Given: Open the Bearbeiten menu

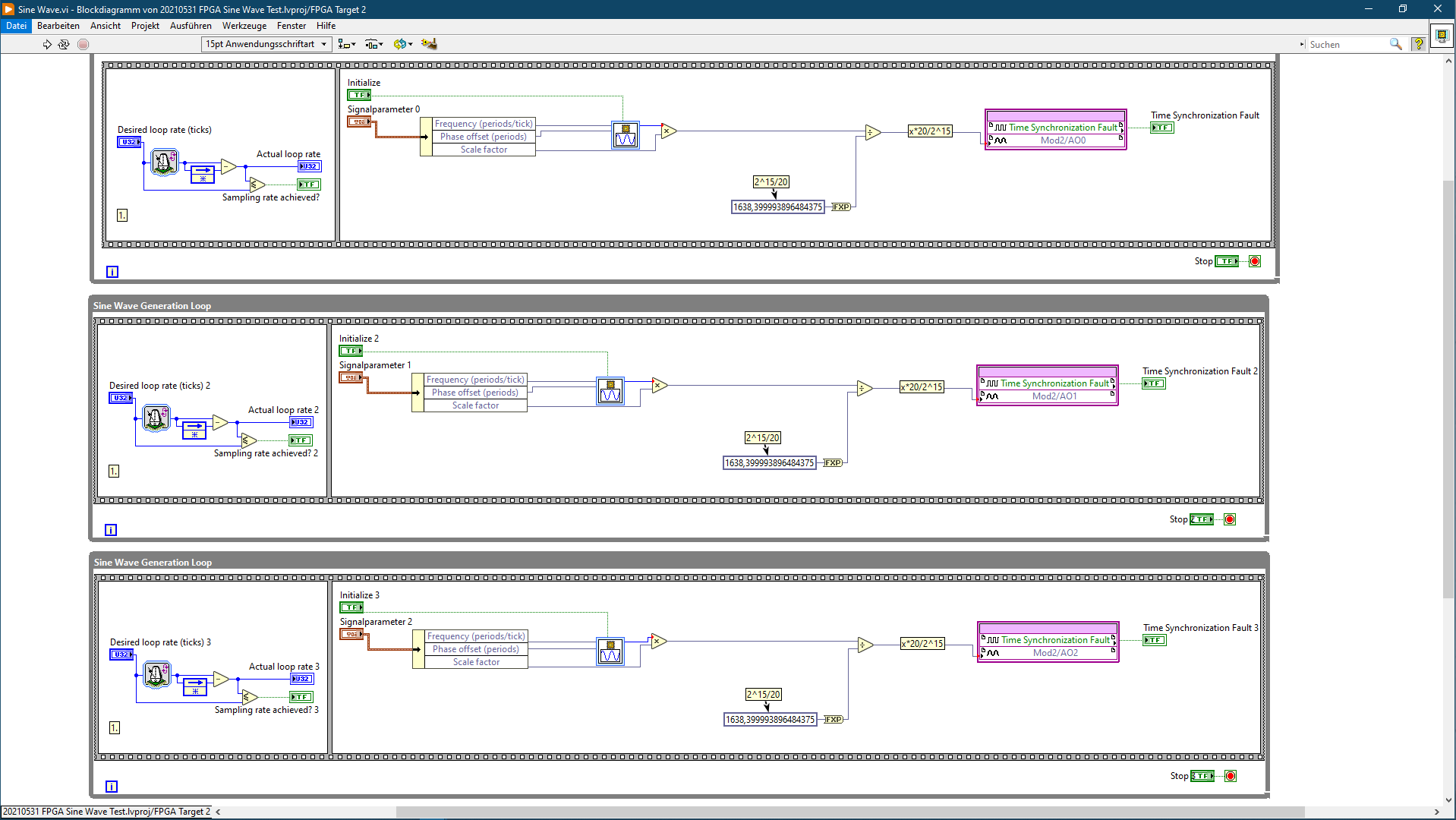Looking at the screenshot, I should pyautogui.click(x=58, y=26).
